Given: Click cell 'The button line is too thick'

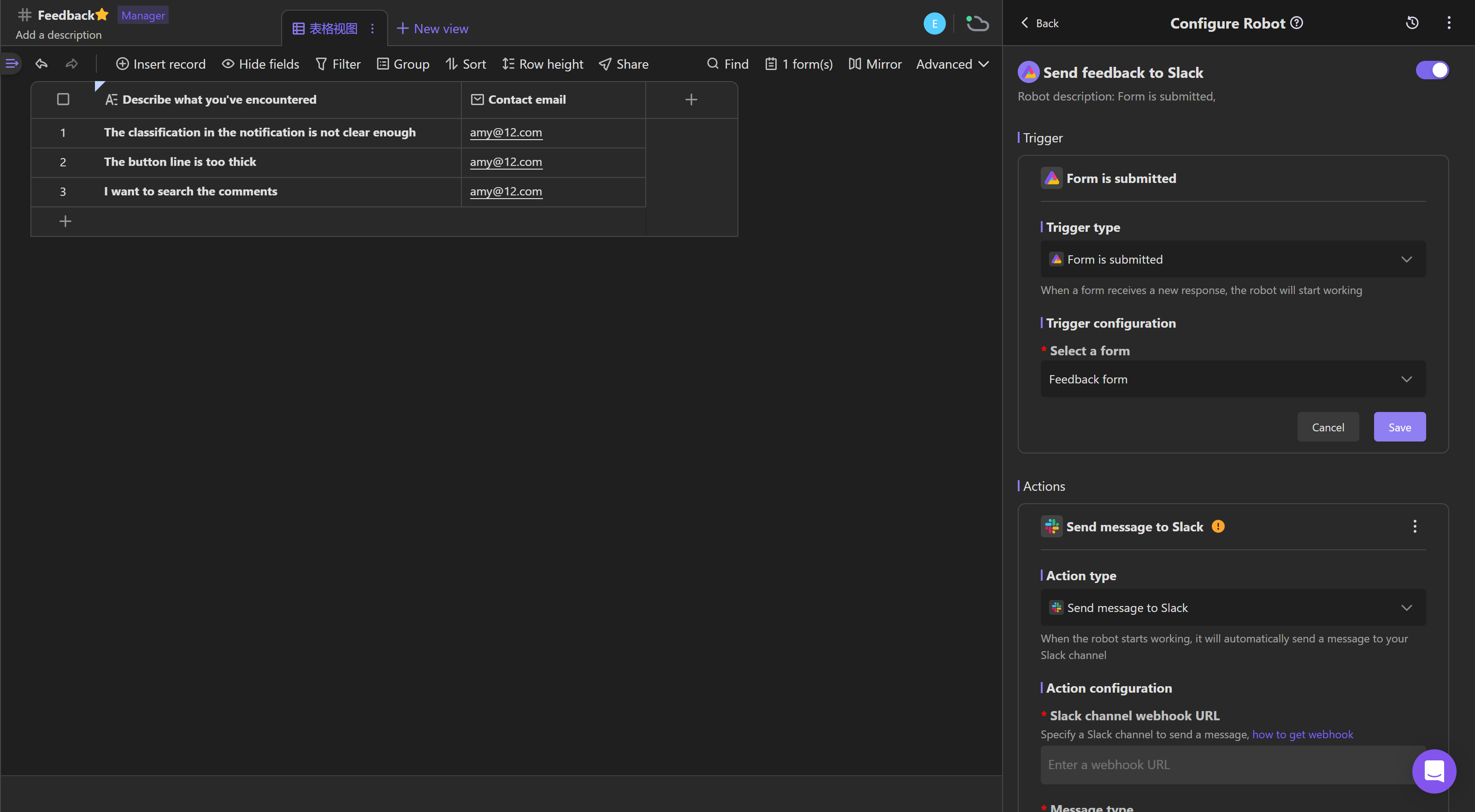Looking at the screenshot, I should (277, 162).
